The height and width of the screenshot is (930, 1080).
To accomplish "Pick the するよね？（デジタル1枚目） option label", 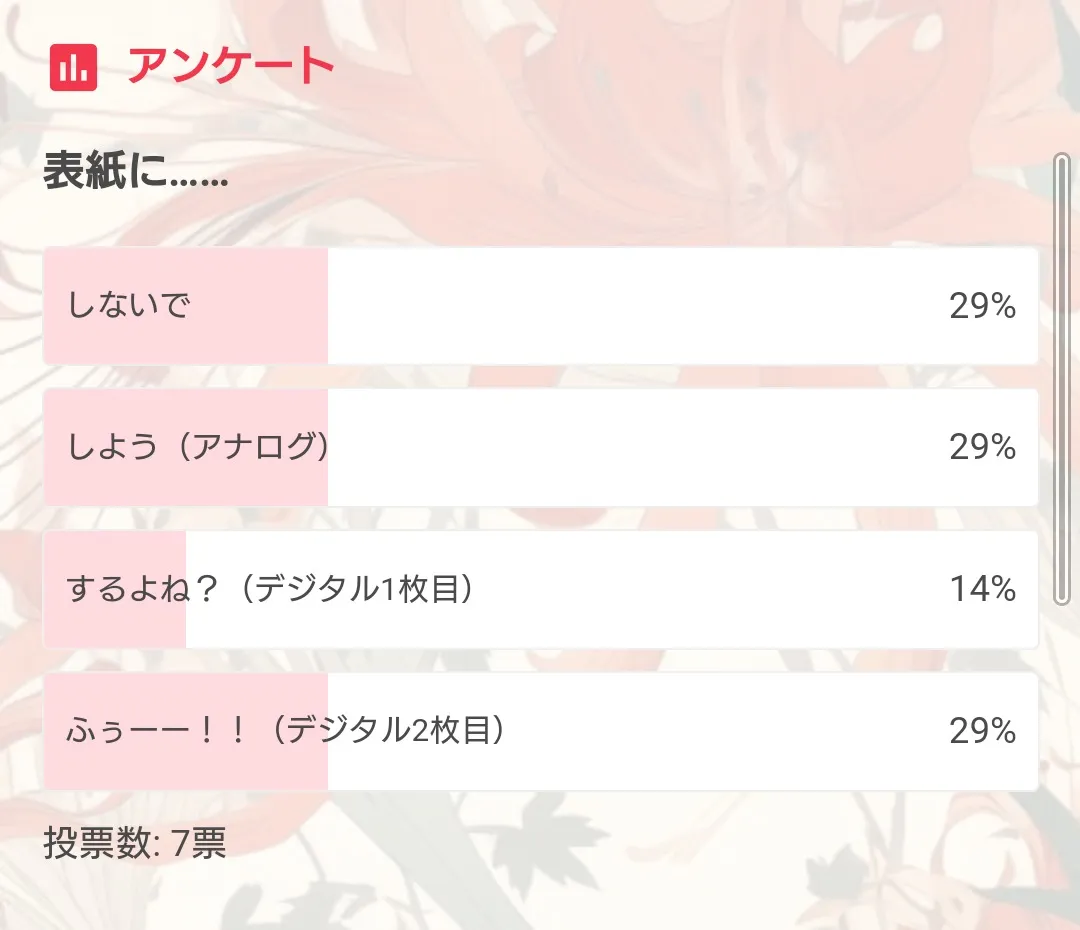I will [270, 589].
